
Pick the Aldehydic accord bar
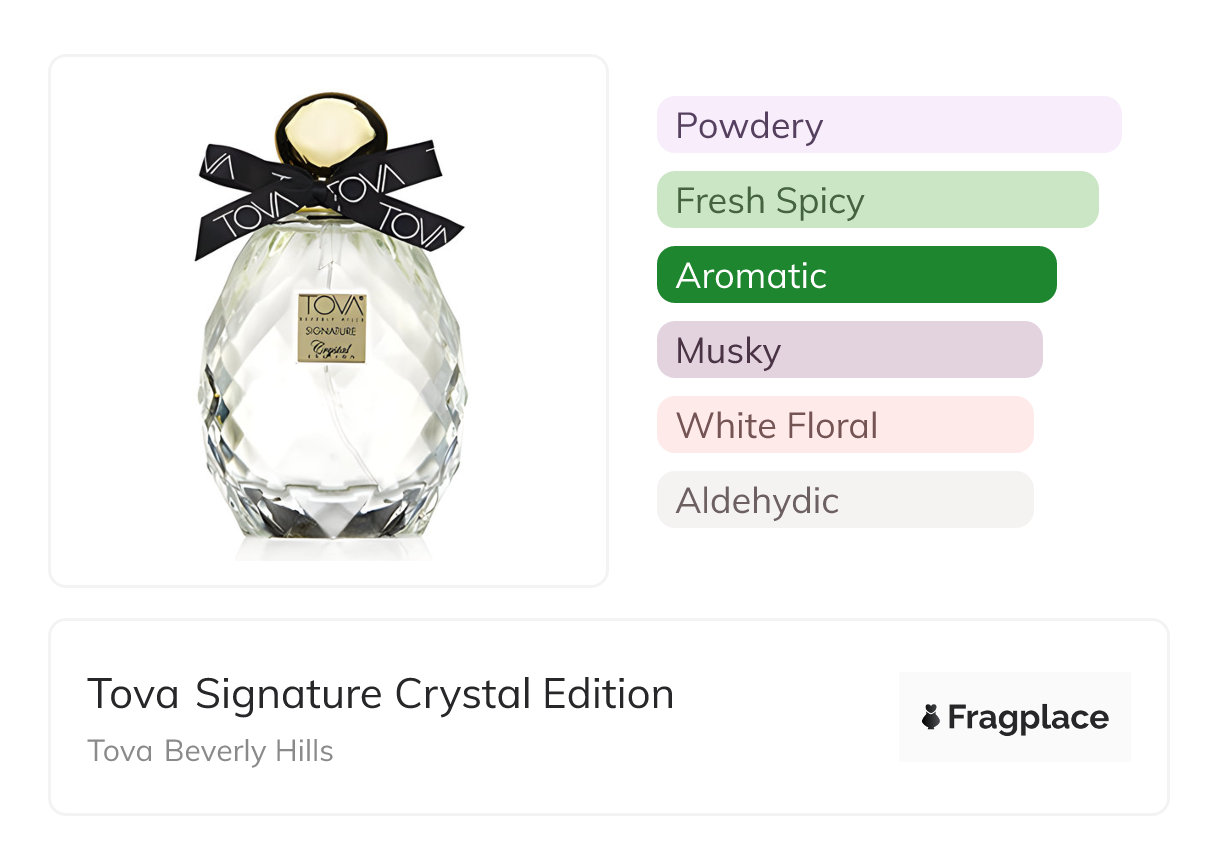pyautogui.click(x=844, y=500)
